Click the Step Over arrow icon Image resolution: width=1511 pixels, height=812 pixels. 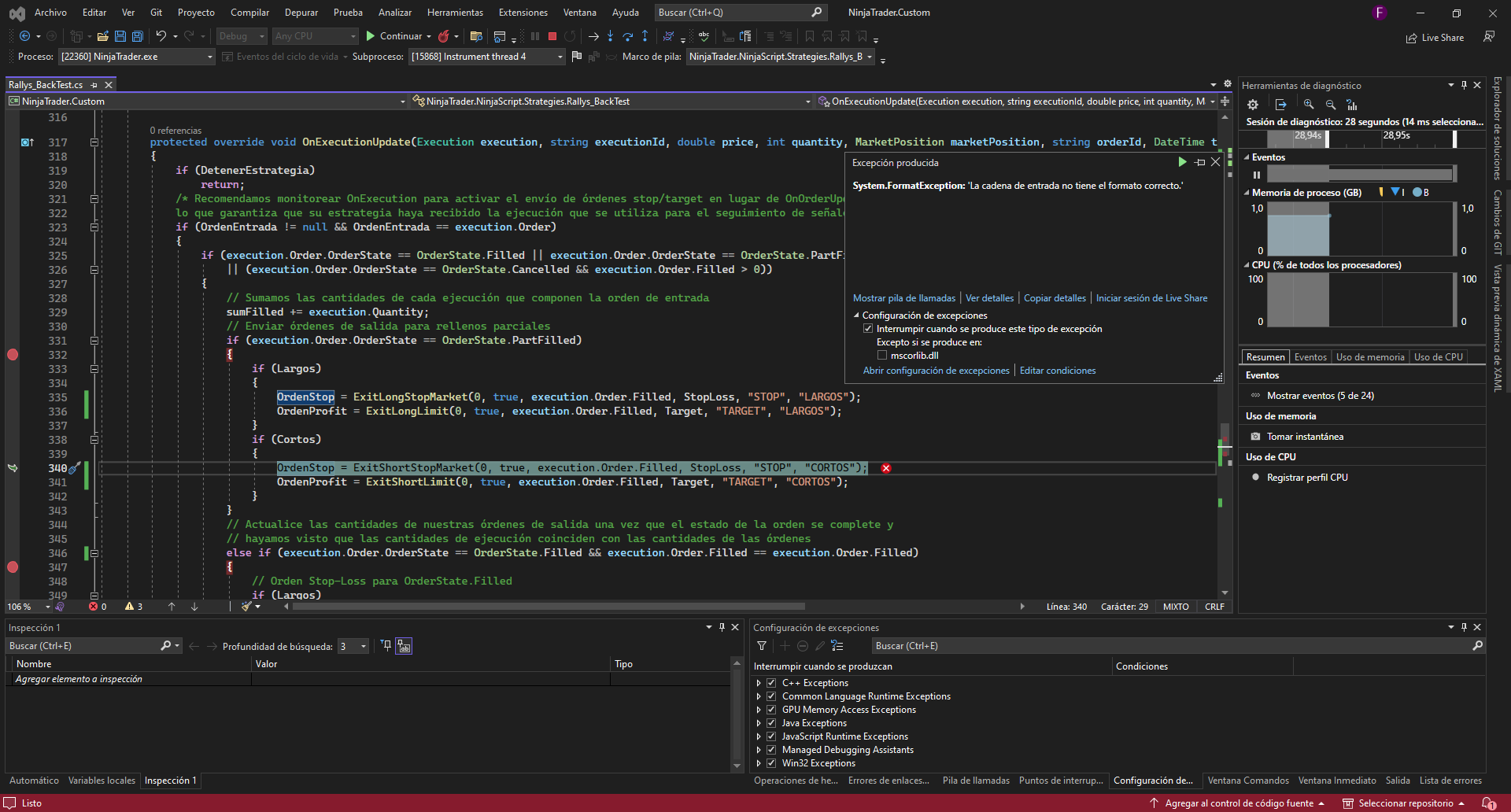tap(627, 36)
